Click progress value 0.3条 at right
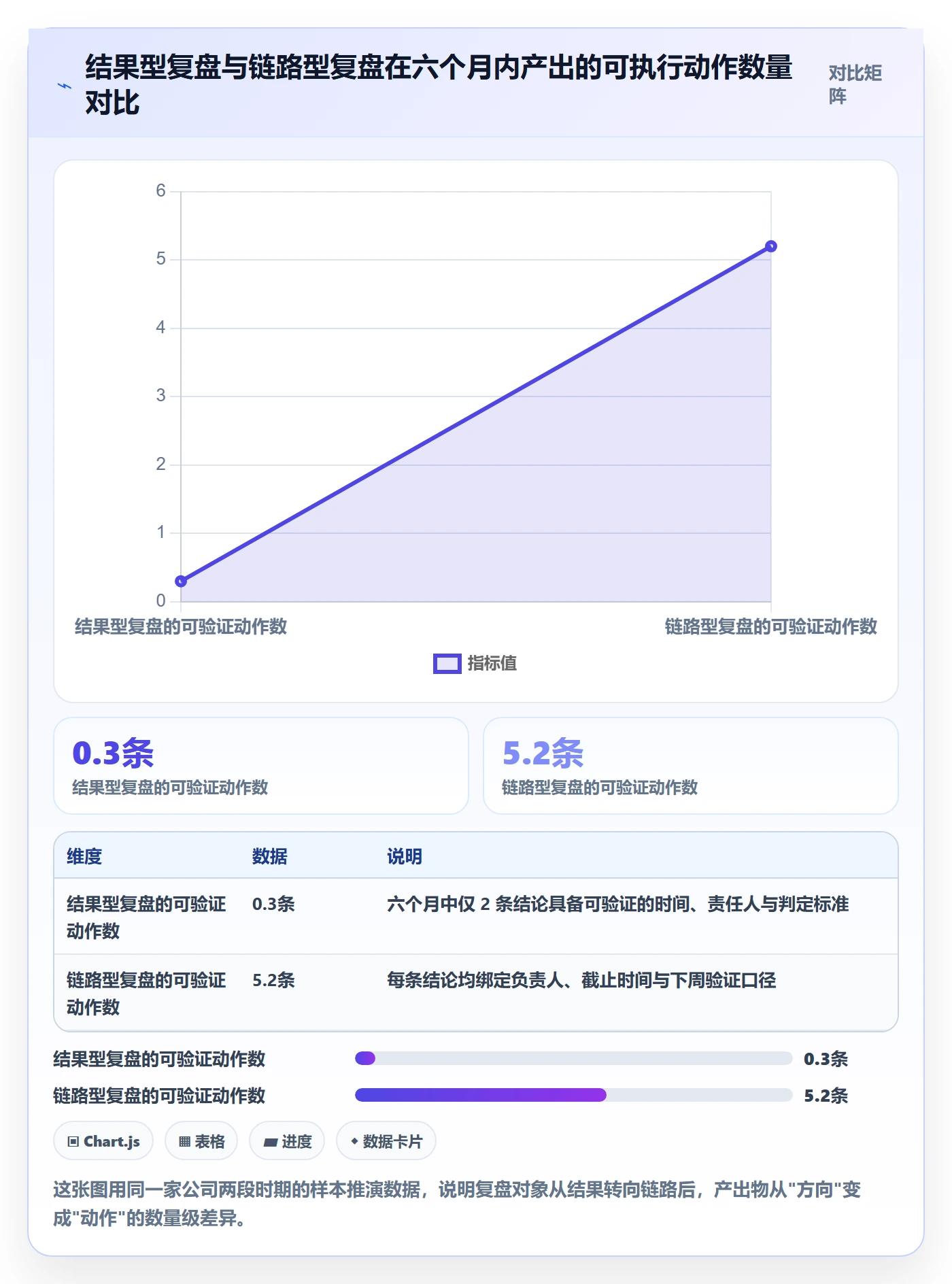The image size is (952, 1284). (x=826, y=1059)
